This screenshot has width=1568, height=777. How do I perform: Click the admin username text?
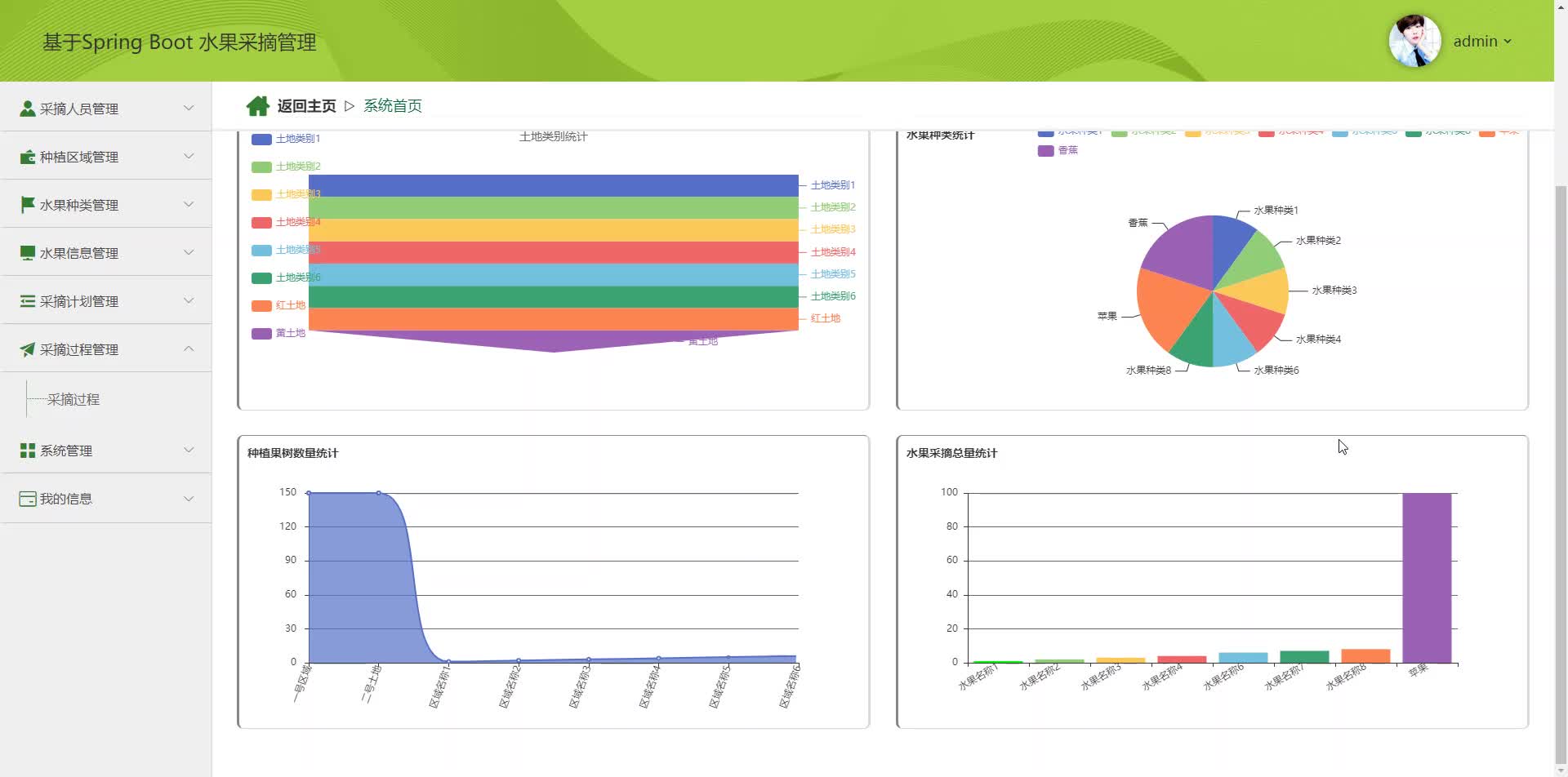pos(1475,42)
